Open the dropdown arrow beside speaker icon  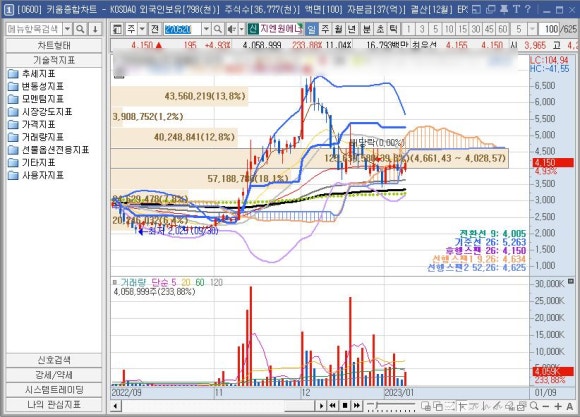(x=242, y=29)
